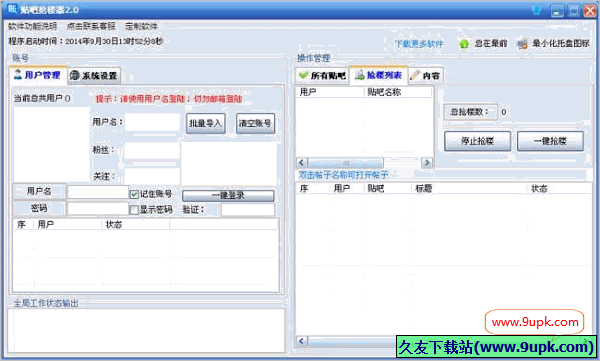Click the 一键登录 button
This screenshot has height=361, width=600.
coord(228,196)
